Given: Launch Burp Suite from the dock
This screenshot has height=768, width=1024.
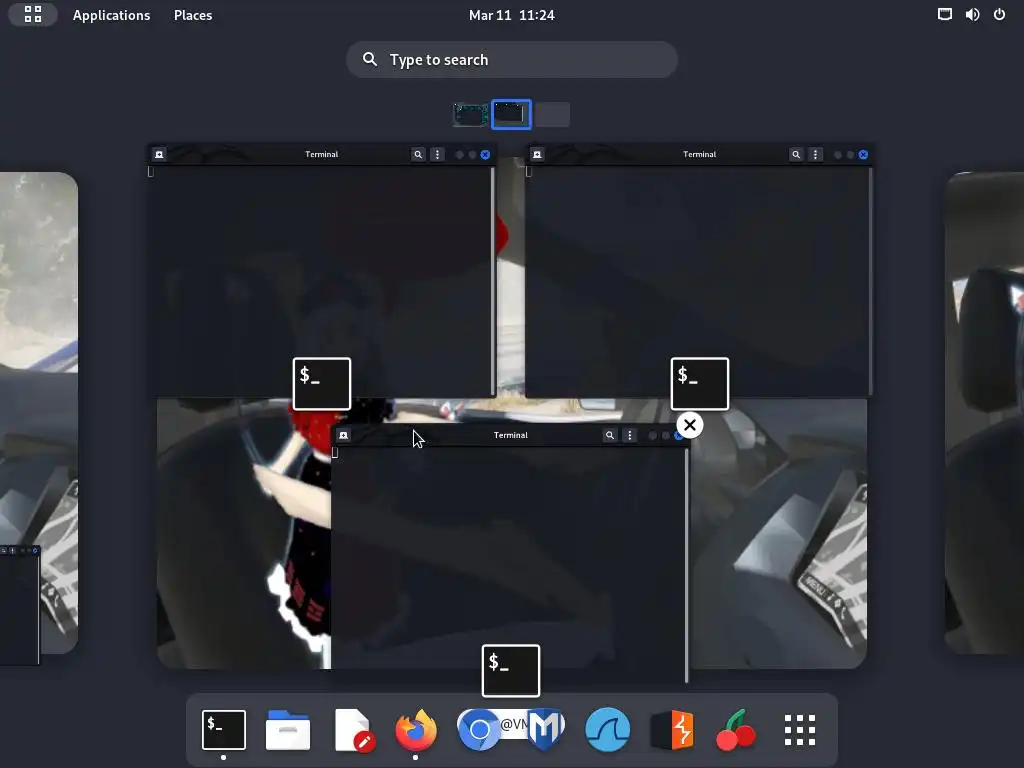Looking at the screenshot, I should coord(673,729).
